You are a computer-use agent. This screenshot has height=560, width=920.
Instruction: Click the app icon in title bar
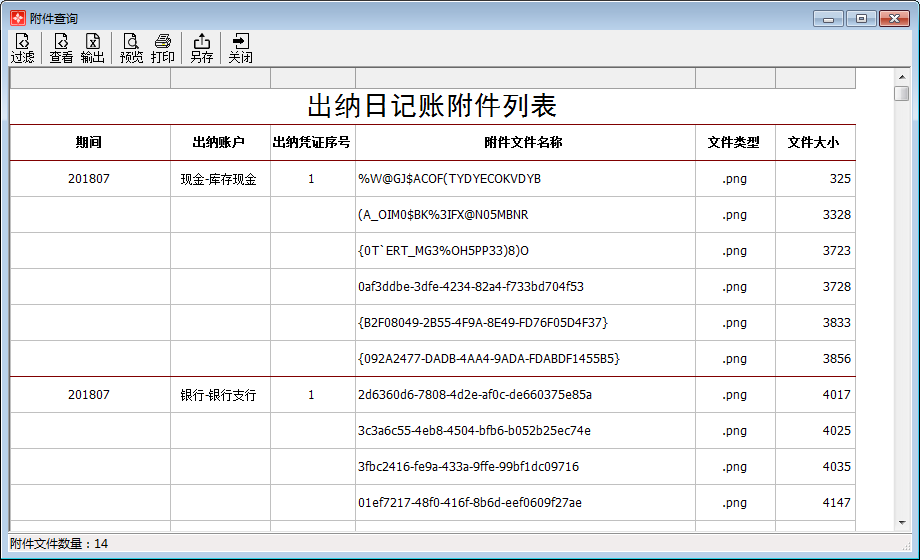17,18
